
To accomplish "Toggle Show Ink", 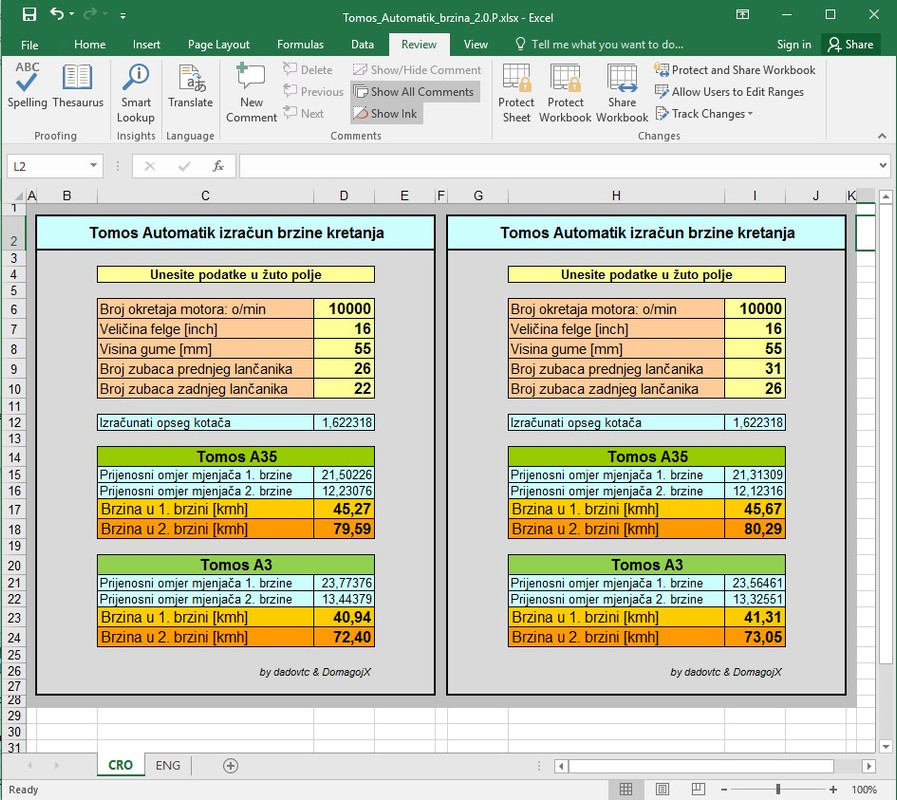I will pyautogui.click(x=386, y=113).
